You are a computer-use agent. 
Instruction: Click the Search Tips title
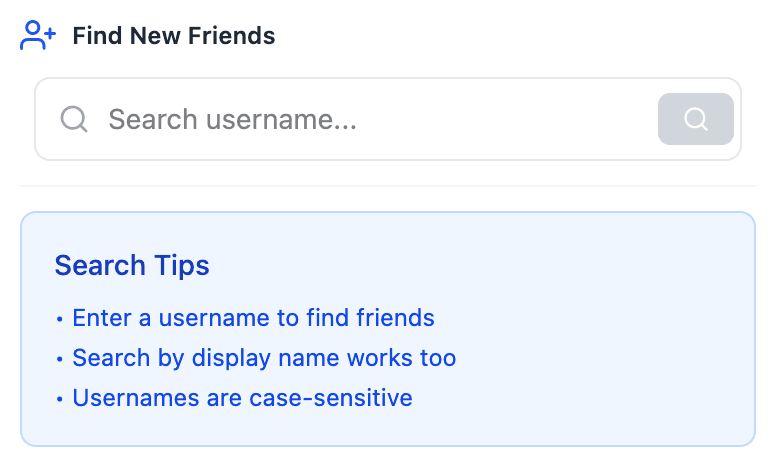pos(132,266)
